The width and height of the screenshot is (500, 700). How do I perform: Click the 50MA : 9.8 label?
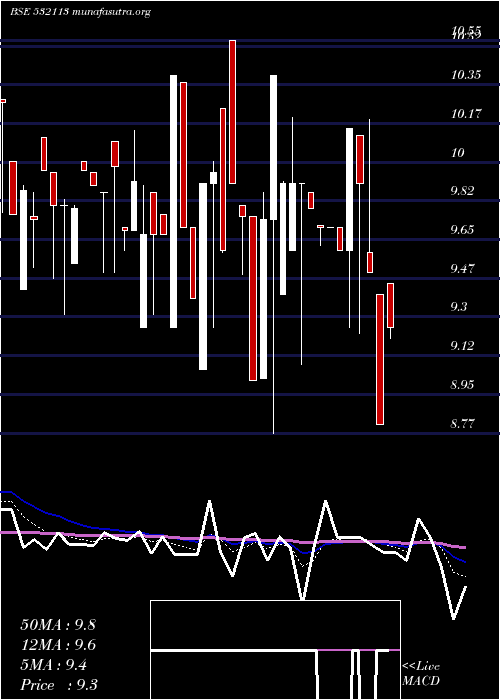click(x=58, y=625)
